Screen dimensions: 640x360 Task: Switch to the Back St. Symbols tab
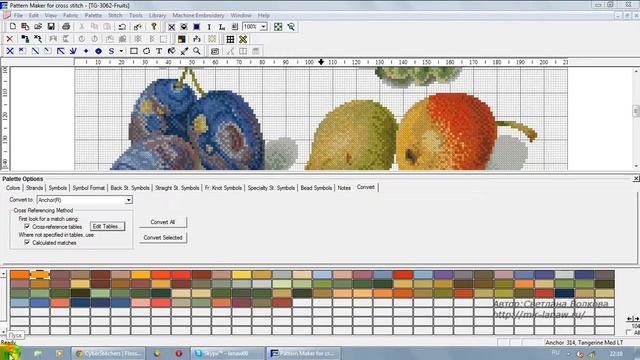pos(130,188)
